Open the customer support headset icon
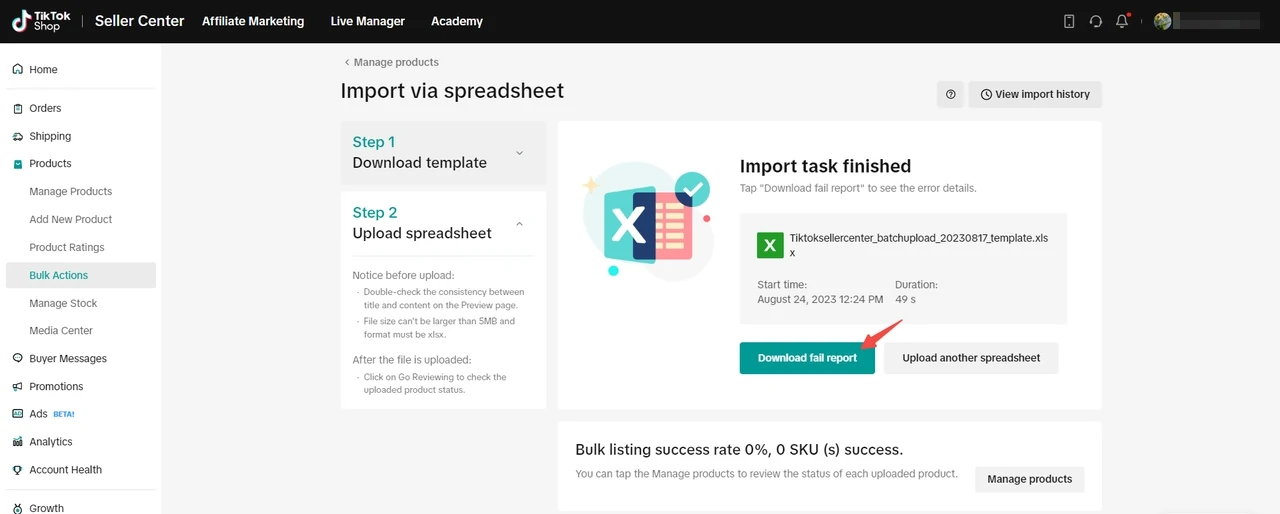This screenshot has height=514, width=1280. pos(1096,21)
